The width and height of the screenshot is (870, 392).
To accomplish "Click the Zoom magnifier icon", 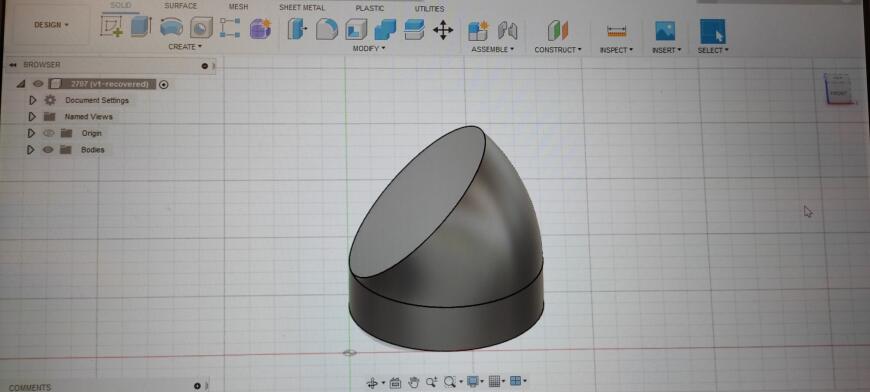I will click(x=431, y=382).
